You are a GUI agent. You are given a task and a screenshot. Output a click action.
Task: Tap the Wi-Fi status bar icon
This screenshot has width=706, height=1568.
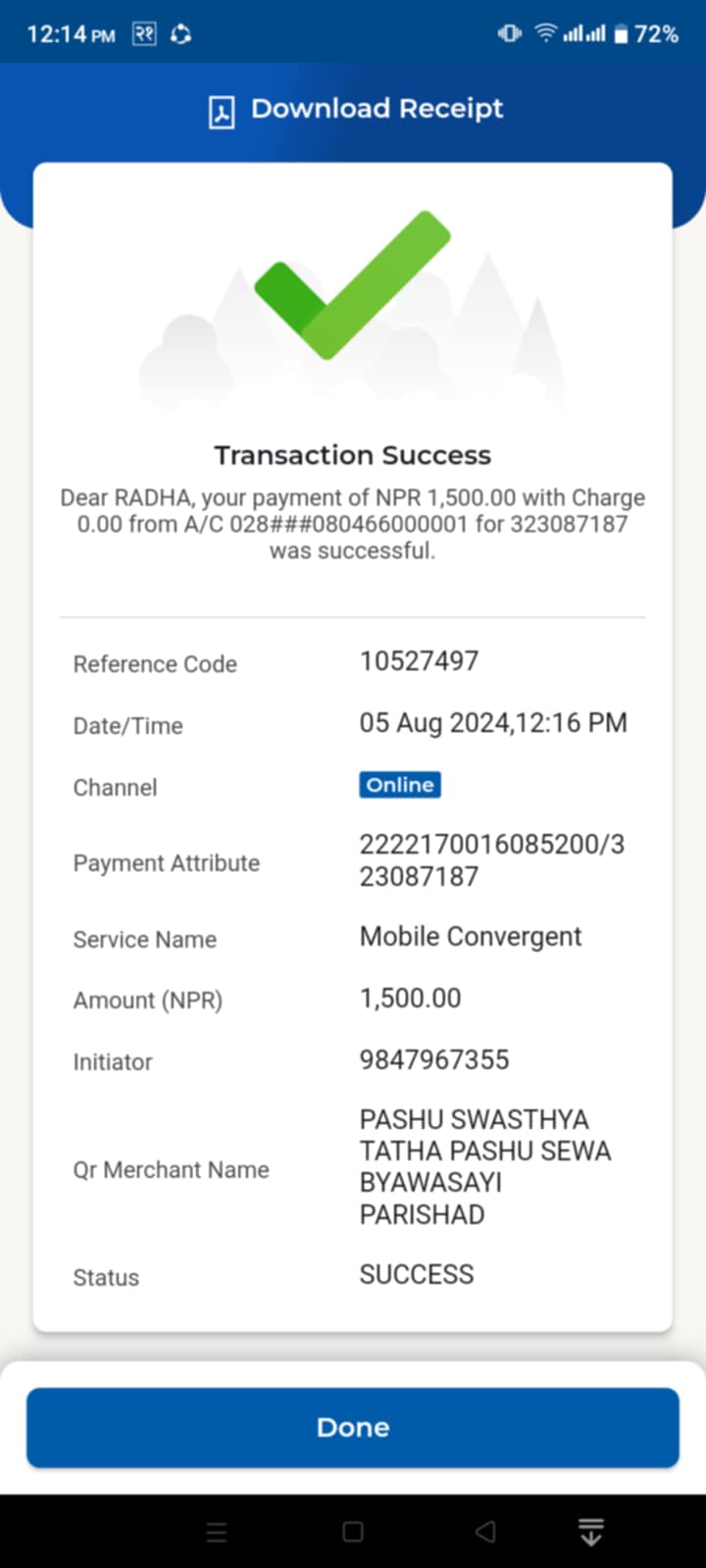545,34
